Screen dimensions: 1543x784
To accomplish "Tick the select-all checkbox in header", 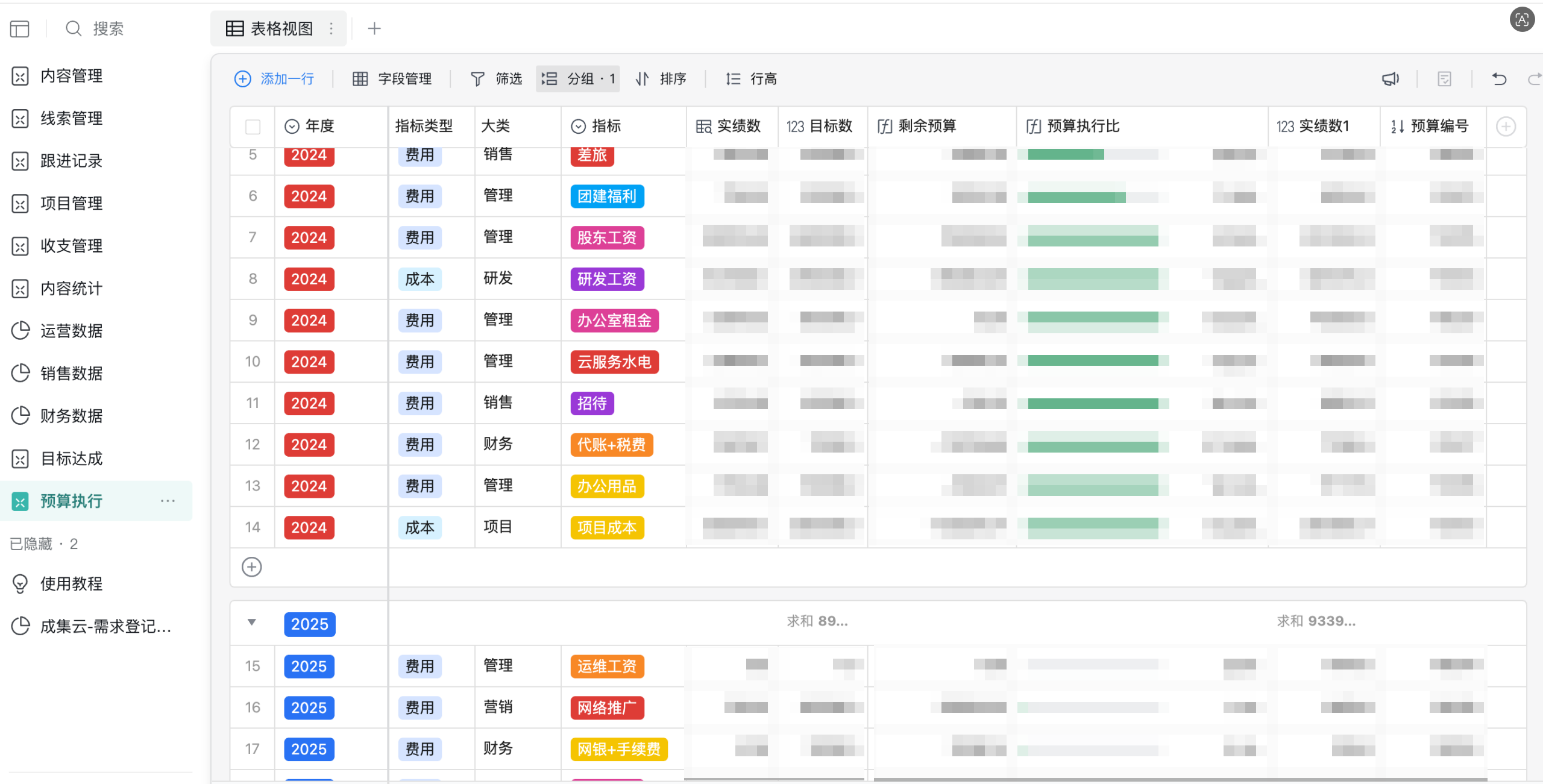I will point(253,127).
